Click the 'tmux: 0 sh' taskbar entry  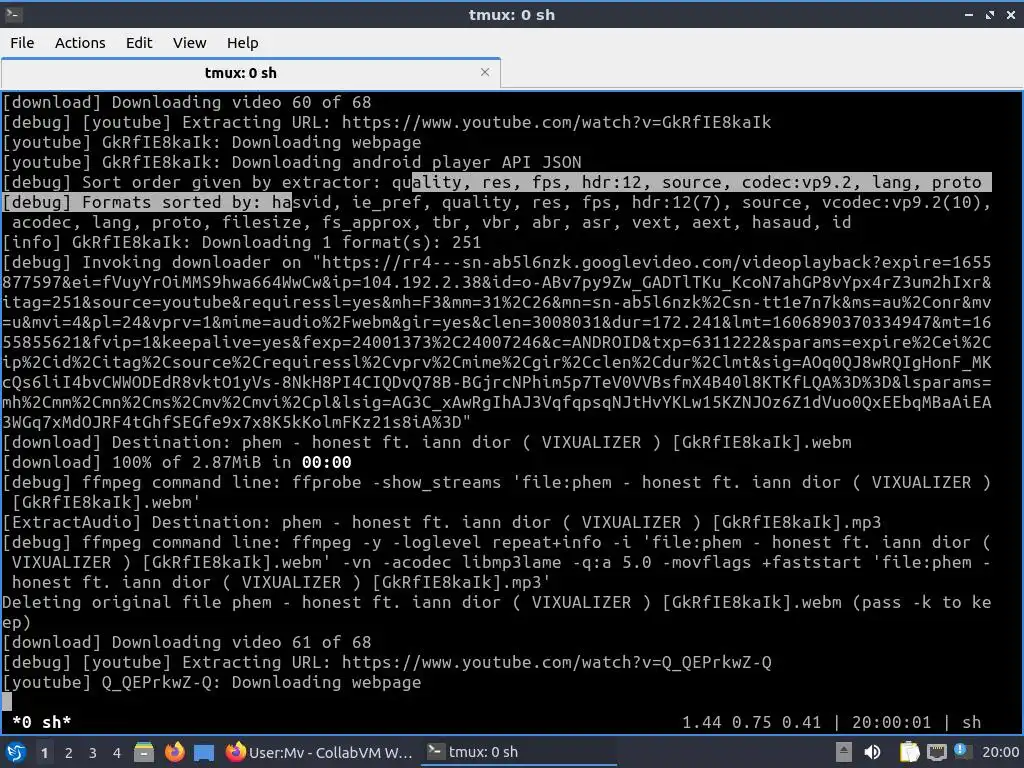click(519, 752)
